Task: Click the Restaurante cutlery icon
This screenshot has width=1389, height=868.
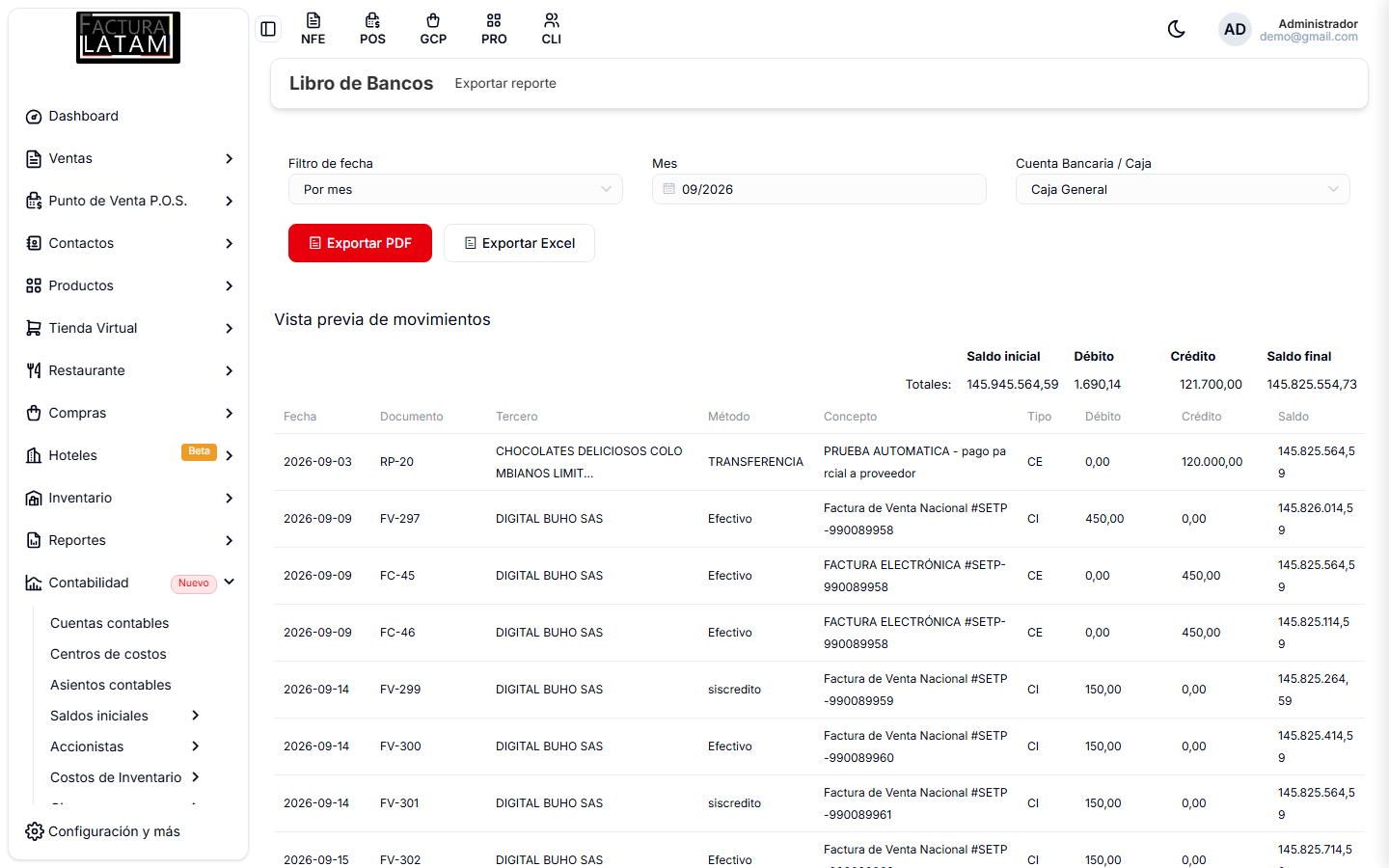Action: coord(34,371)
